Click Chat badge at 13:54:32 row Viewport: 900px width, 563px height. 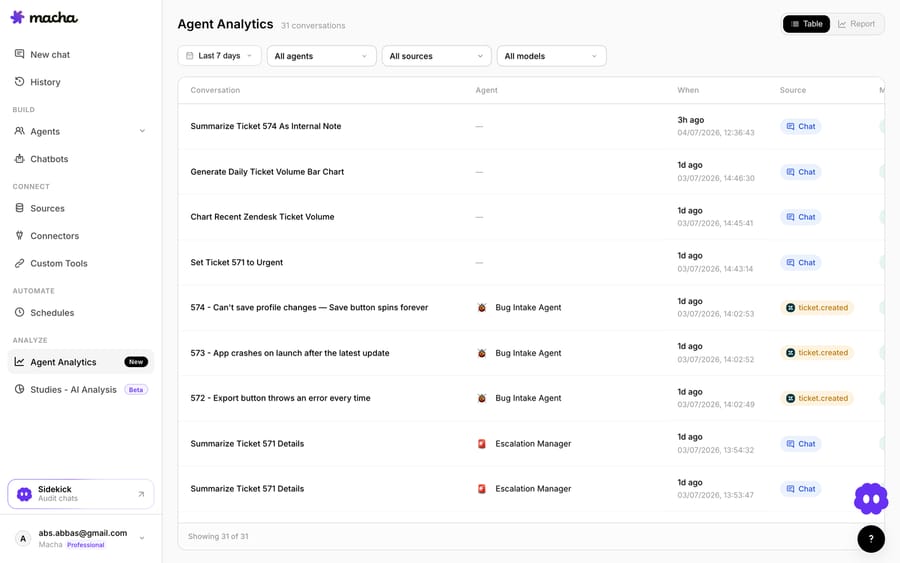(800, 444)
